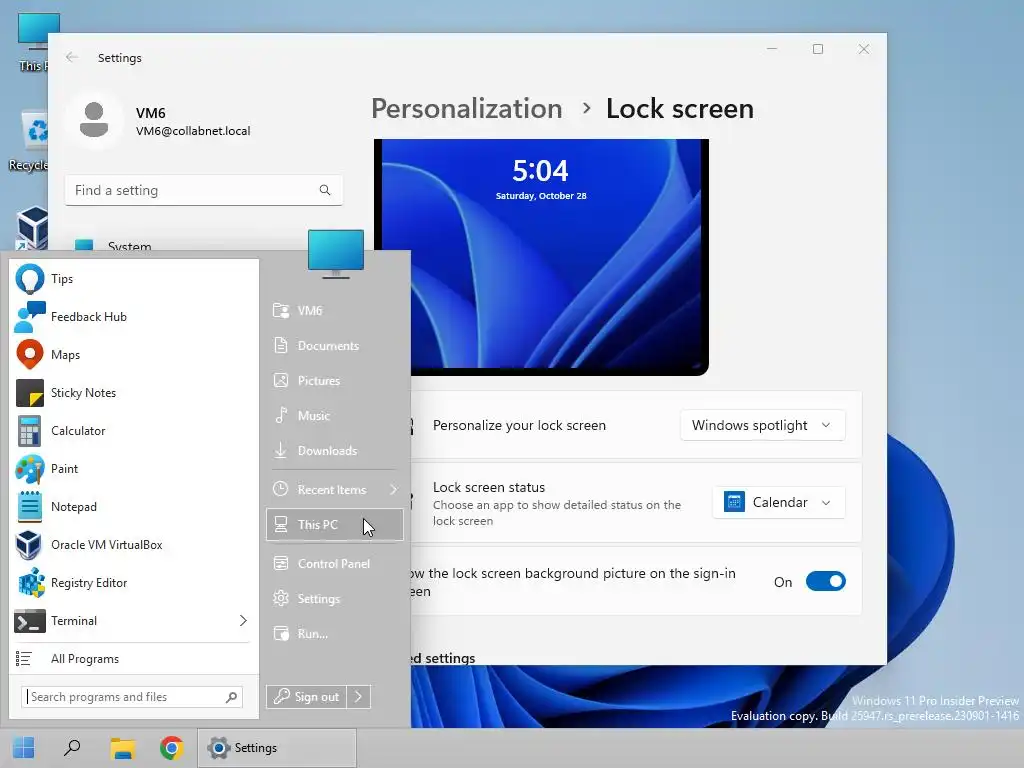Launch Oracle VM VirtualBox from start menu
1024x768 pixels.
click(x=133, y=545)
